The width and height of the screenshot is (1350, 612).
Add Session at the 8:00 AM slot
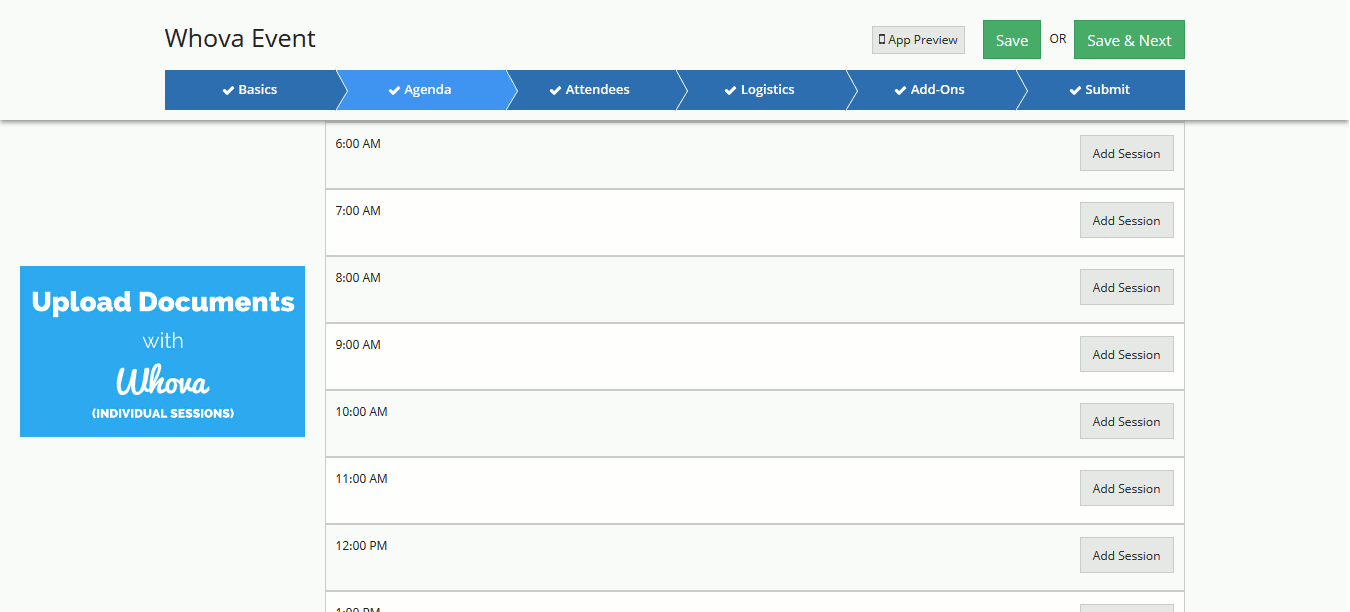pyautogui.click(x=1126, y=288)
